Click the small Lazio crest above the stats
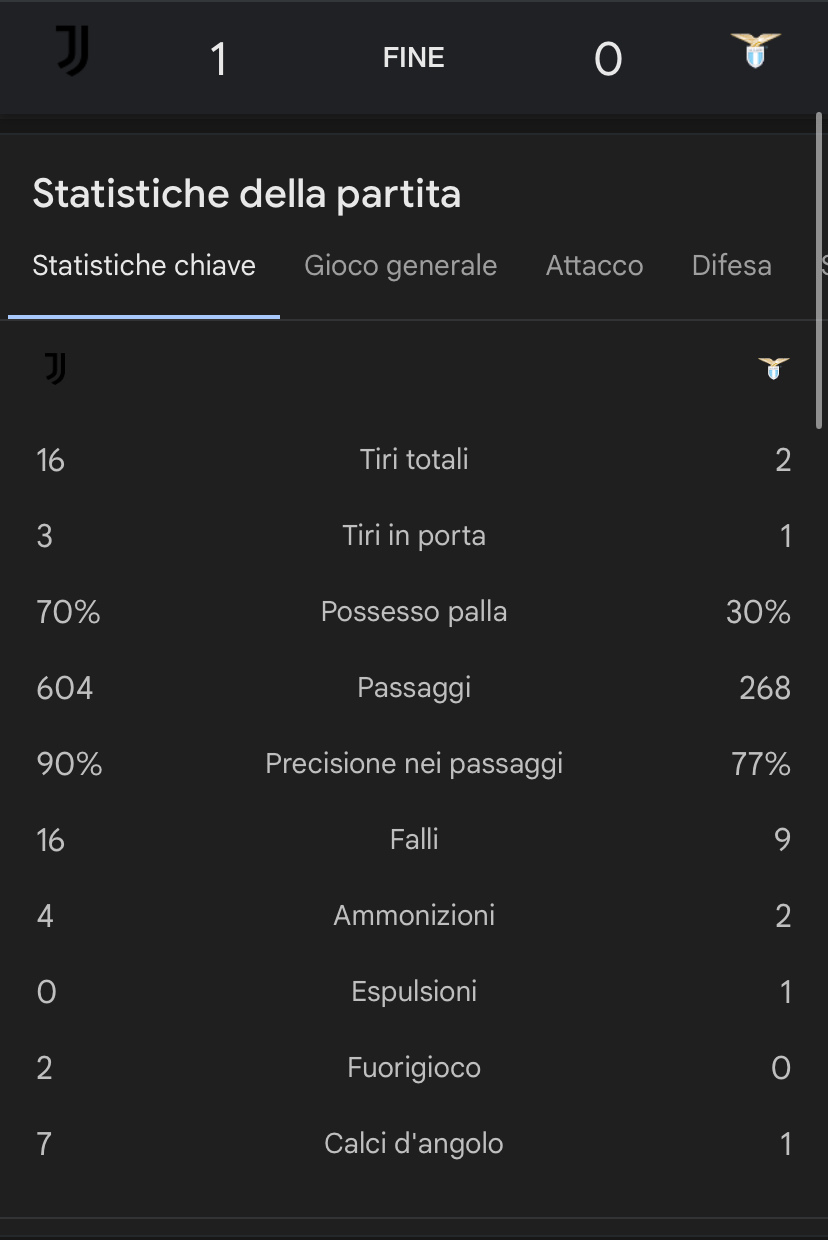The height and width of the screenshot is (1240, 828). pyautogui.click(x=774, y=369)
